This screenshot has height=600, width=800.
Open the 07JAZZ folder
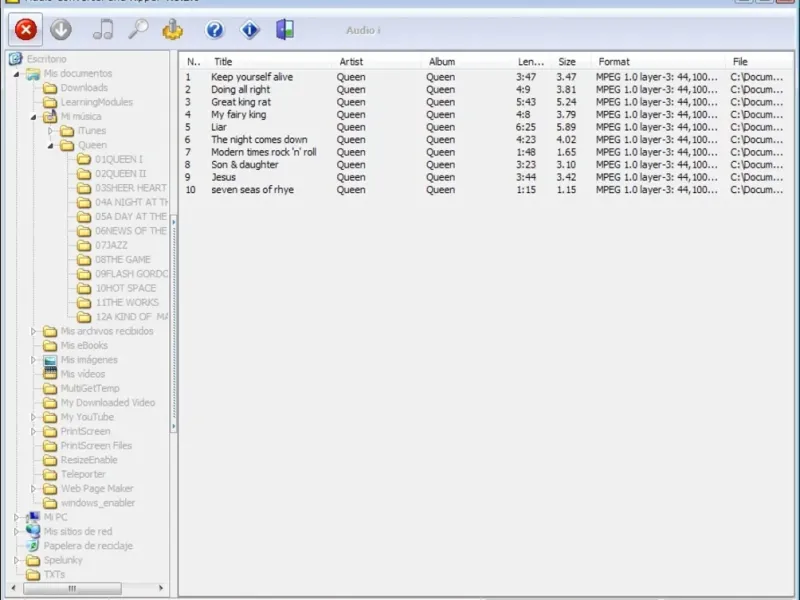102,245
